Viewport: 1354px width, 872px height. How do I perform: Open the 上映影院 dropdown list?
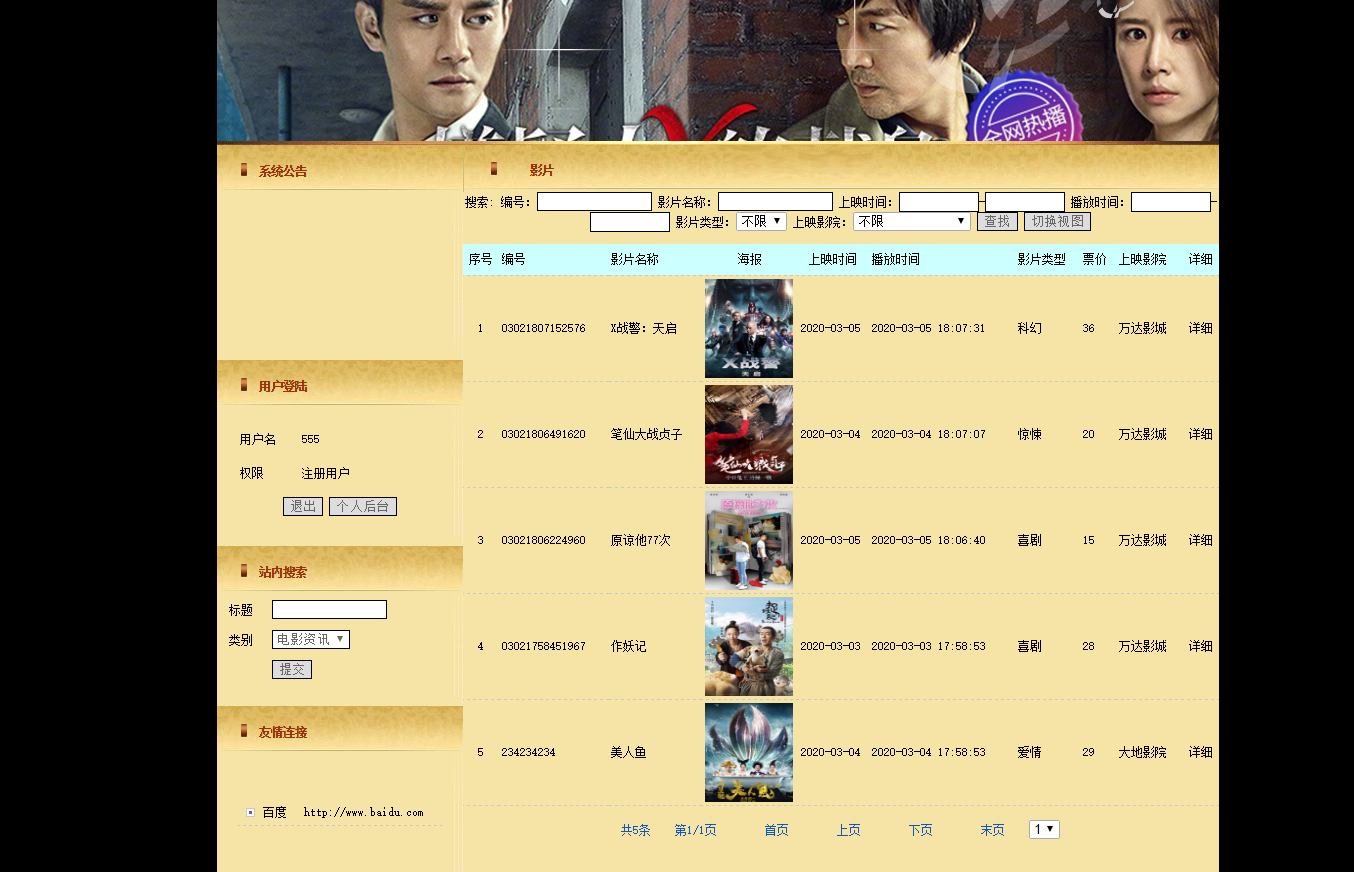pyautogui.click(x=912, y=221)
